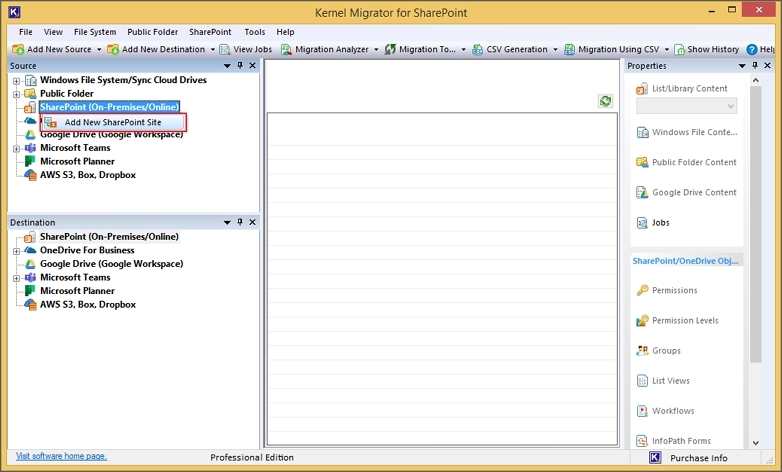Click OneDrive cloud icon in Destination tree
The width and height of the screenshot is (782, 472).
30,250
